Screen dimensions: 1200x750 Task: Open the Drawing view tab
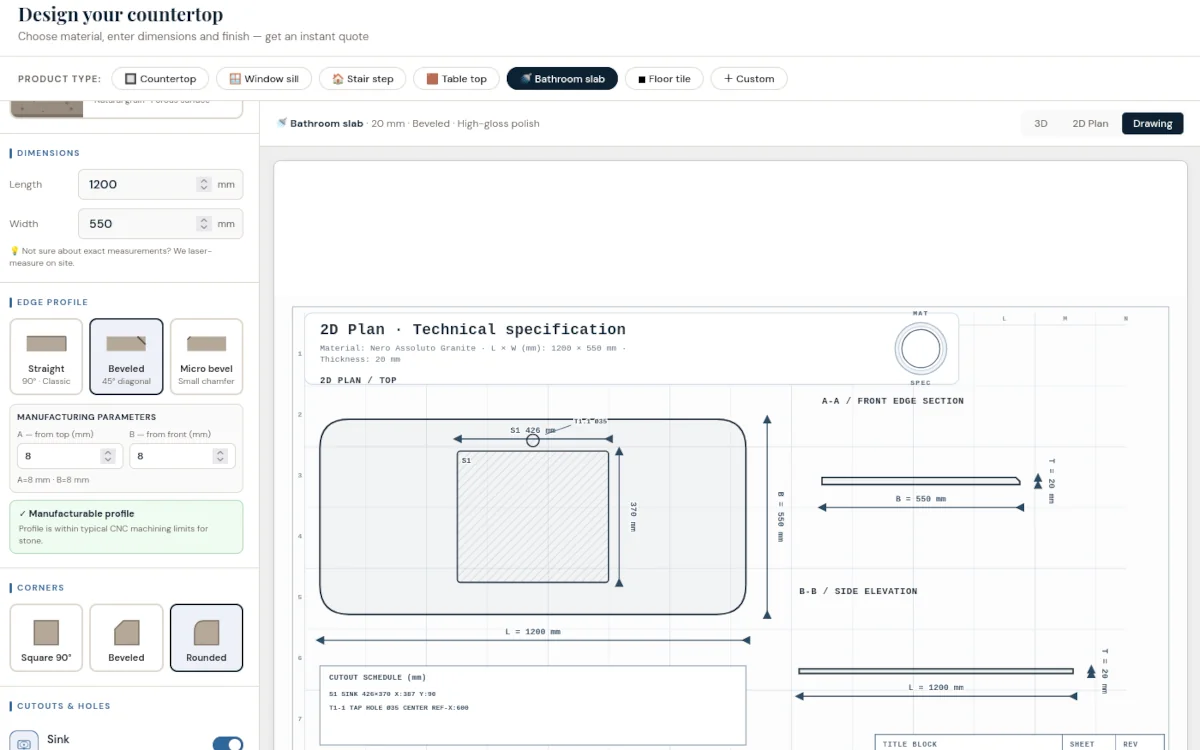1152,124
